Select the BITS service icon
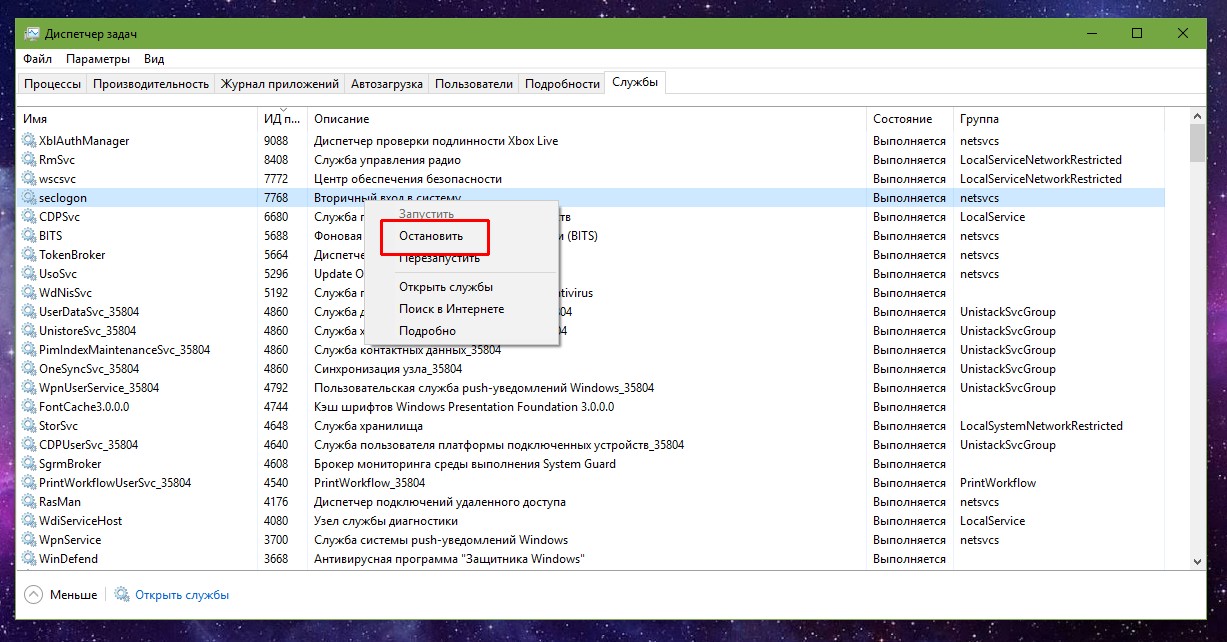1227x642 pixels. click(x=29, y=236)
